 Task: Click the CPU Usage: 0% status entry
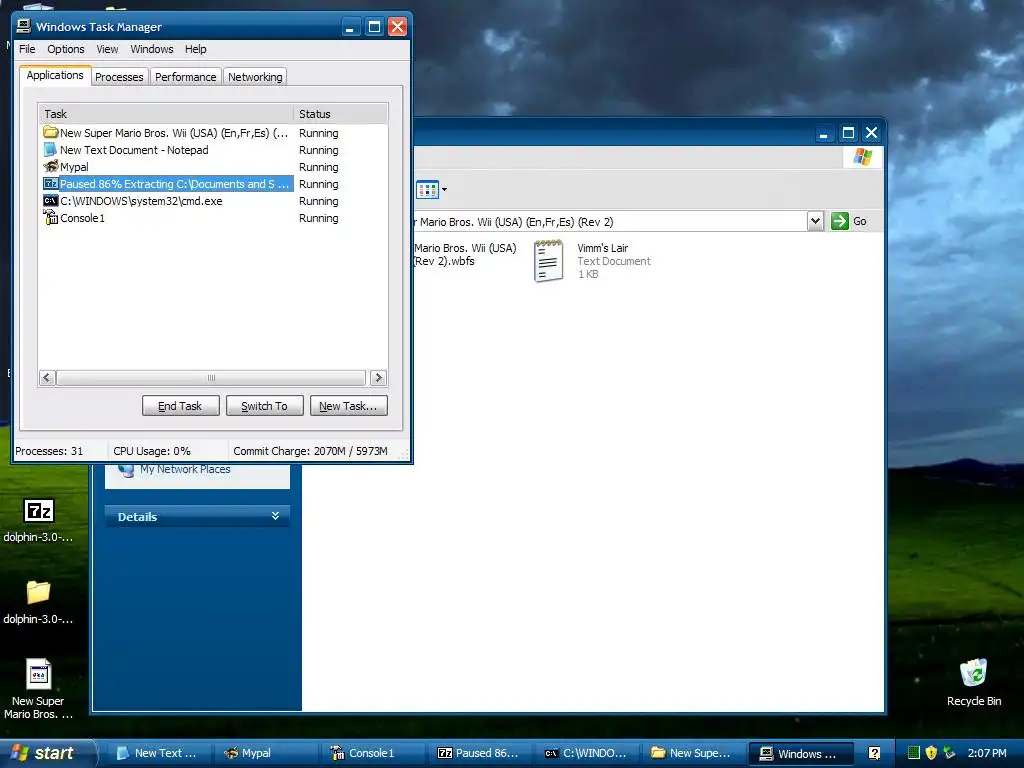(x=152, y=451)
